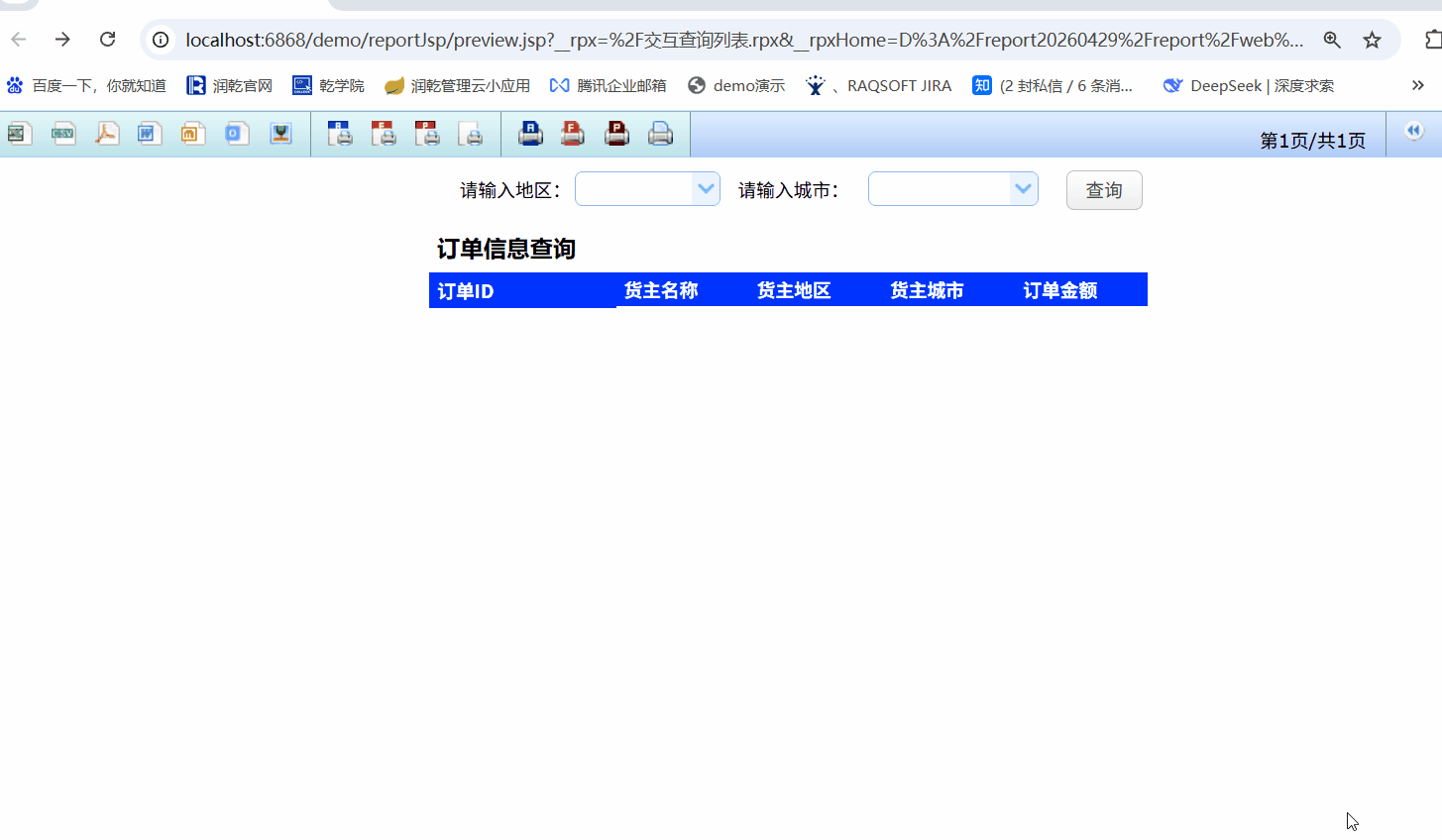Open RAQSOFT JIRA bookmark
Image resolution: width=1442 pixels, height=840 pixels.
[x=878, y=86]
